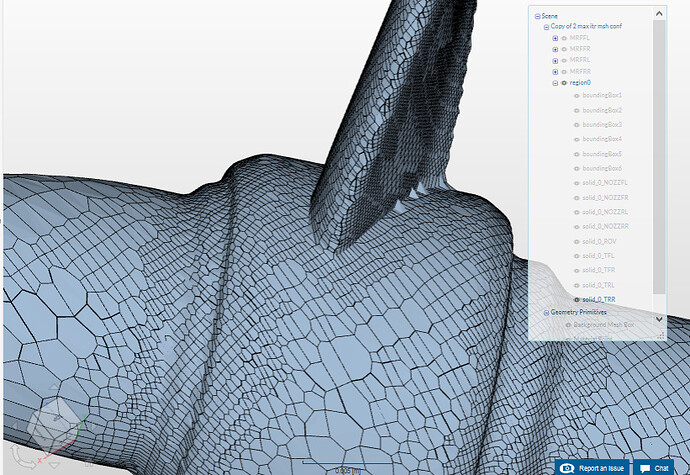Collapse the Geometry Primitives node

click(546, 312)
